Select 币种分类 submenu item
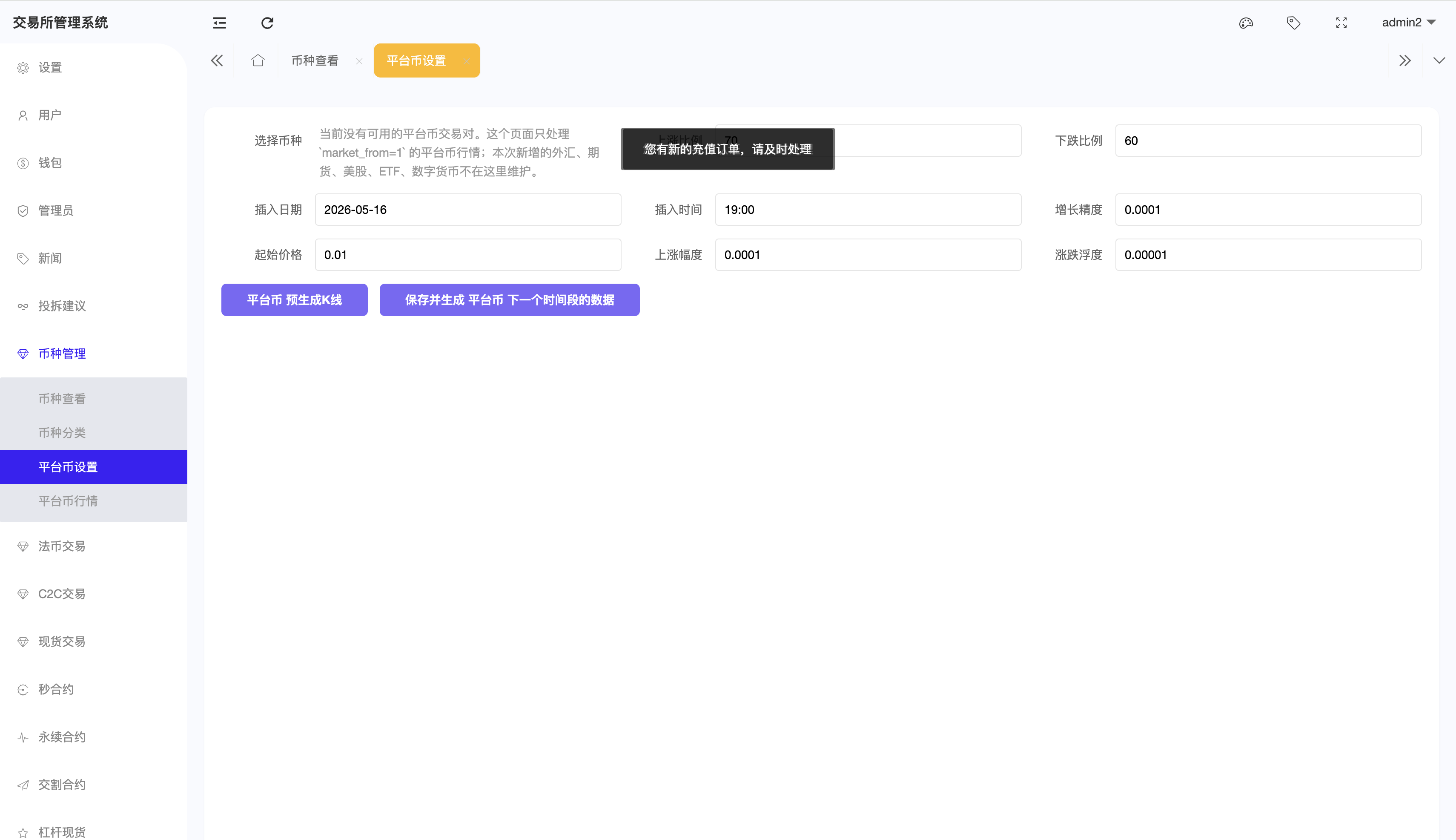Viewport: 1456px width, 840px height. (93, 433)
